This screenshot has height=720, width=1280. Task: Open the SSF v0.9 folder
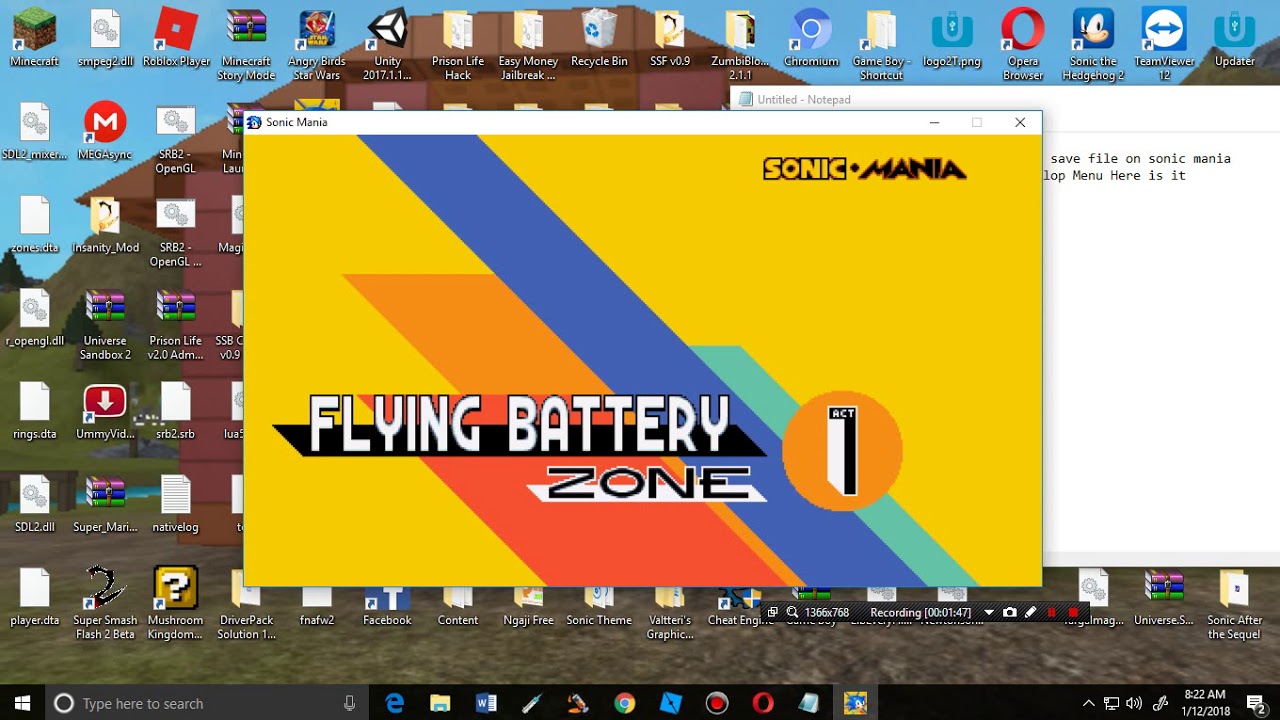[670, 39]
